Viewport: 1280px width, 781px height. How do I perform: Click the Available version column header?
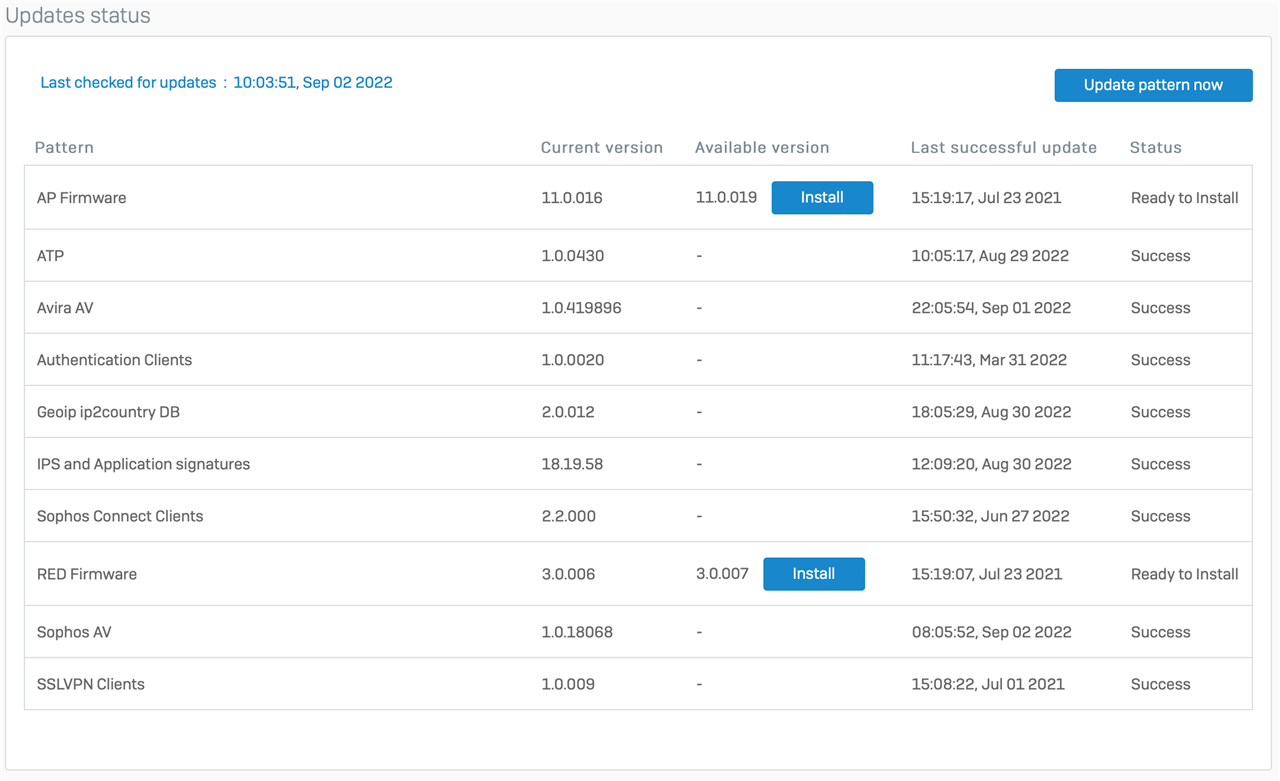pos(762,147)
